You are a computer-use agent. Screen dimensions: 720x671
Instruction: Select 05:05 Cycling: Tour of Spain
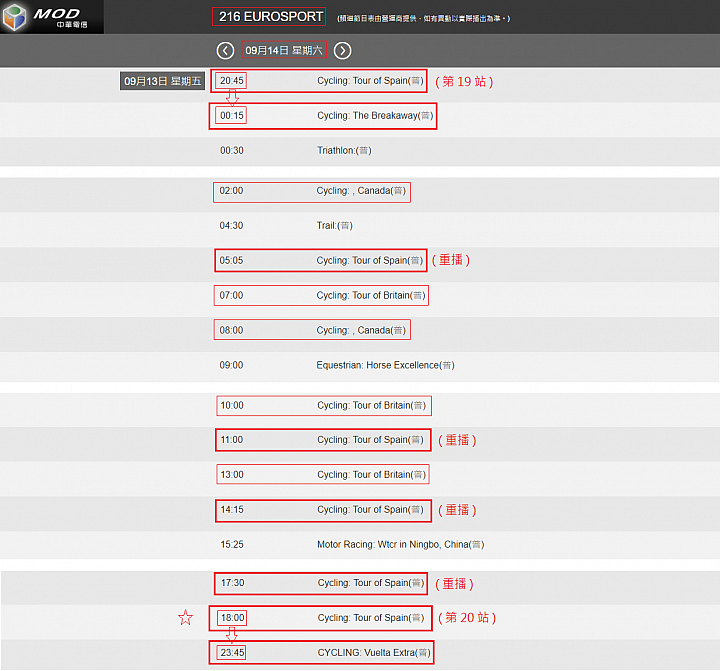tap(321, 260)
